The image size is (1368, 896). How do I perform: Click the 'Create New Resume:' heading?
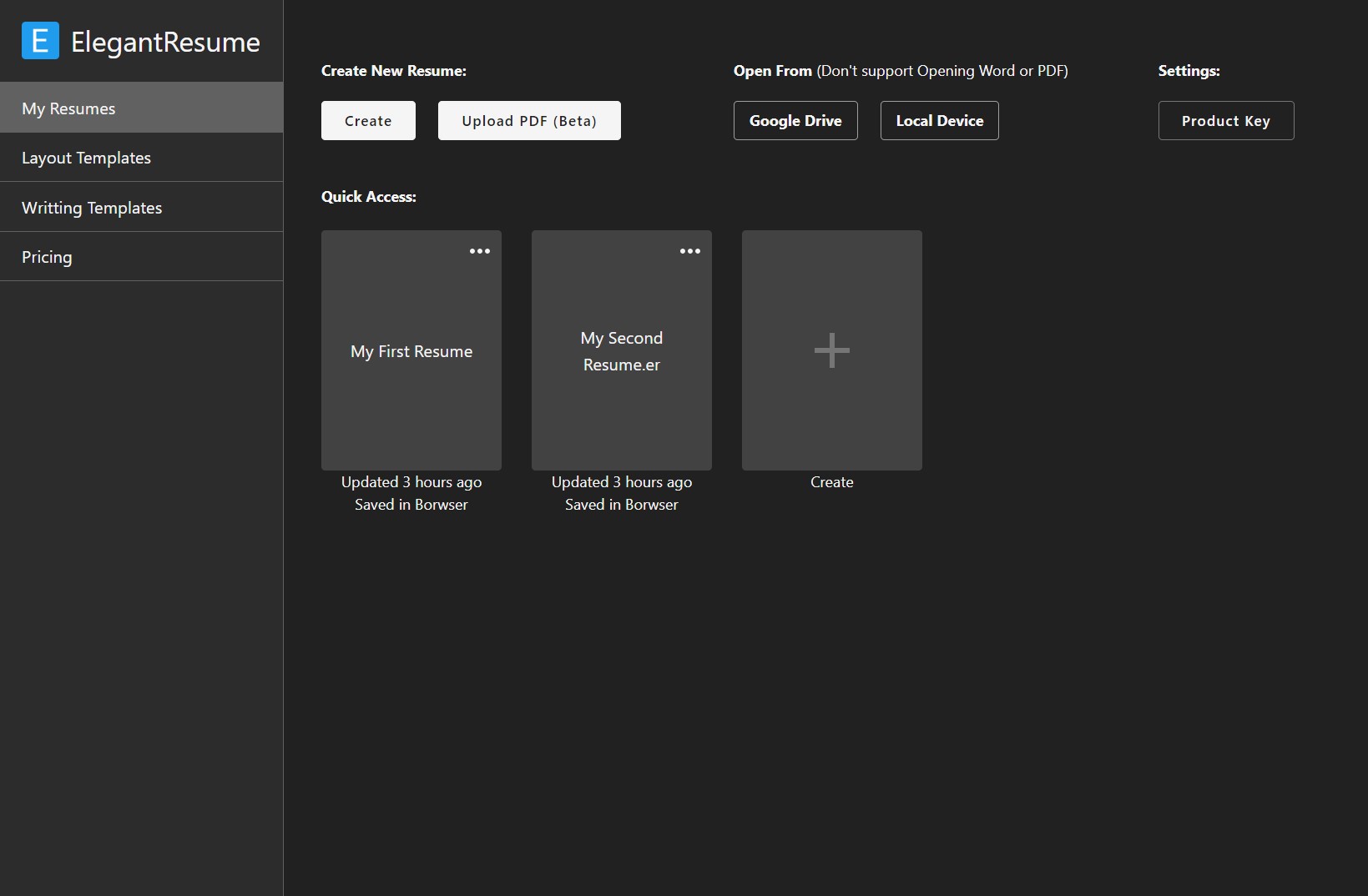coord(394,71)
